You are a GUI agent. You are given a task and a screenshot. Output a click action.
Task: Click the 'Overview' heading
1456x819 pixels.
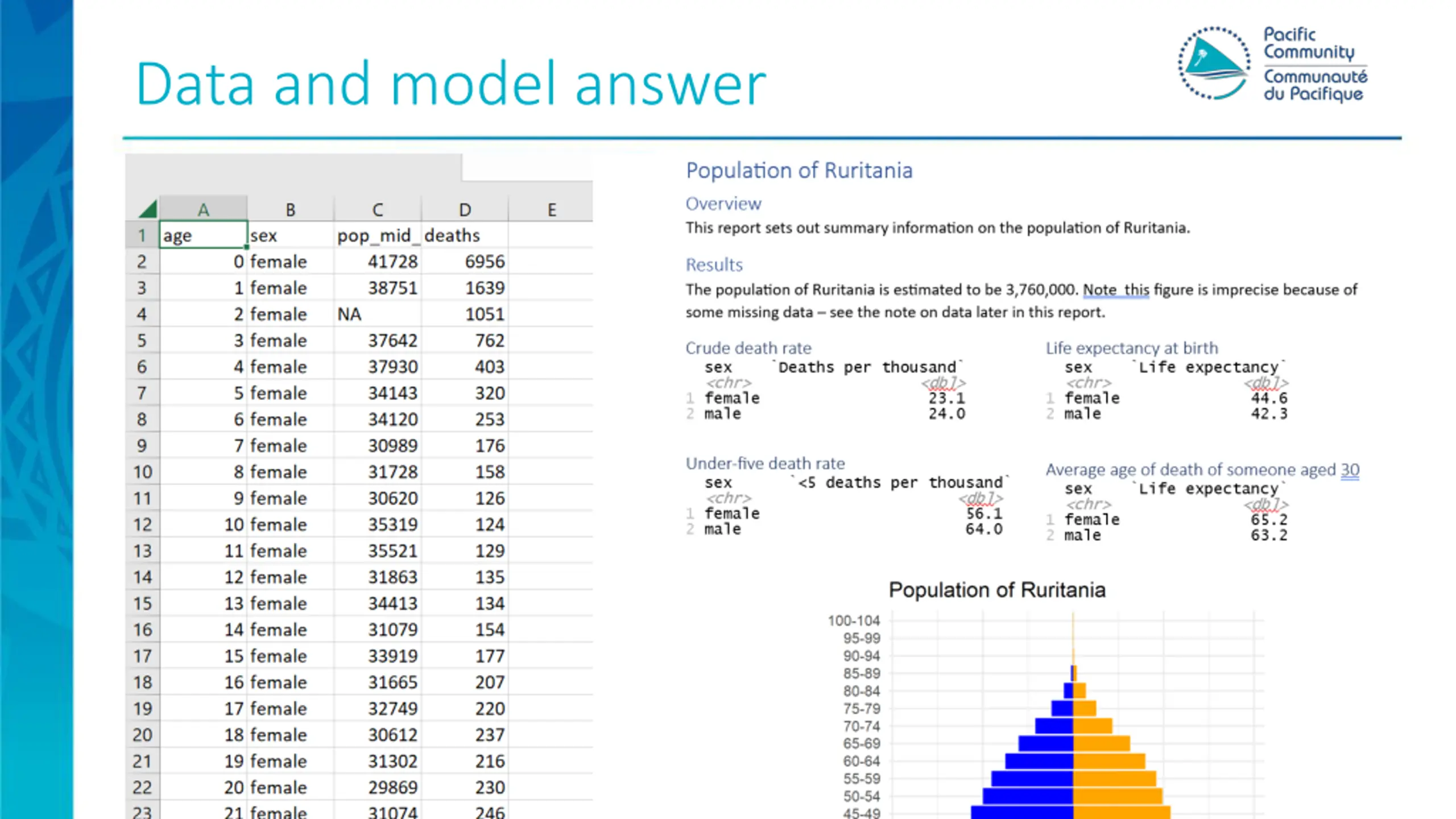coord(723,204)
